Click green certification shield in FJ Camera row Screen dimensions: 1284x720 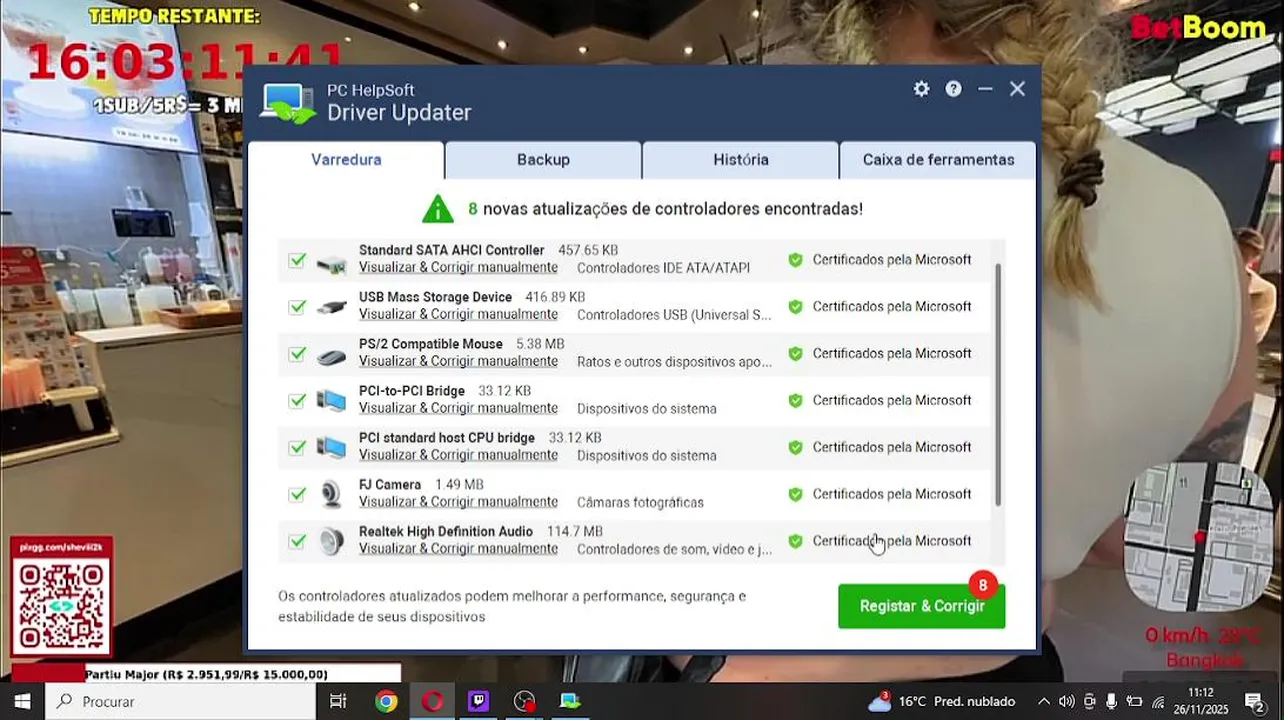(795, 494)
